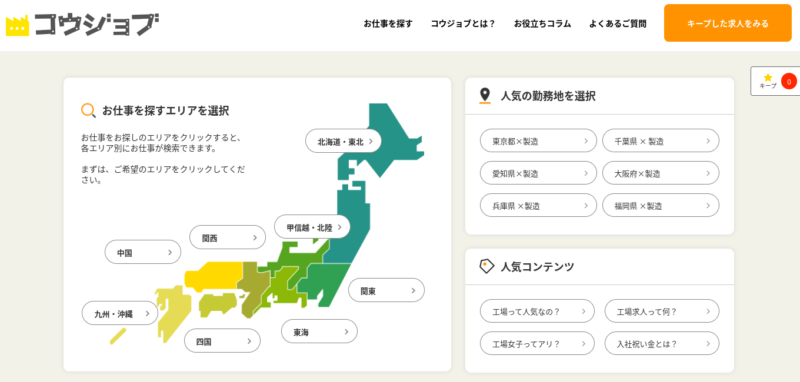Image resolution: width=800 pixels, height=382 pixels.
Task: Click the map pin icon by 人気の勤務地
Action: tap(485, 95)
